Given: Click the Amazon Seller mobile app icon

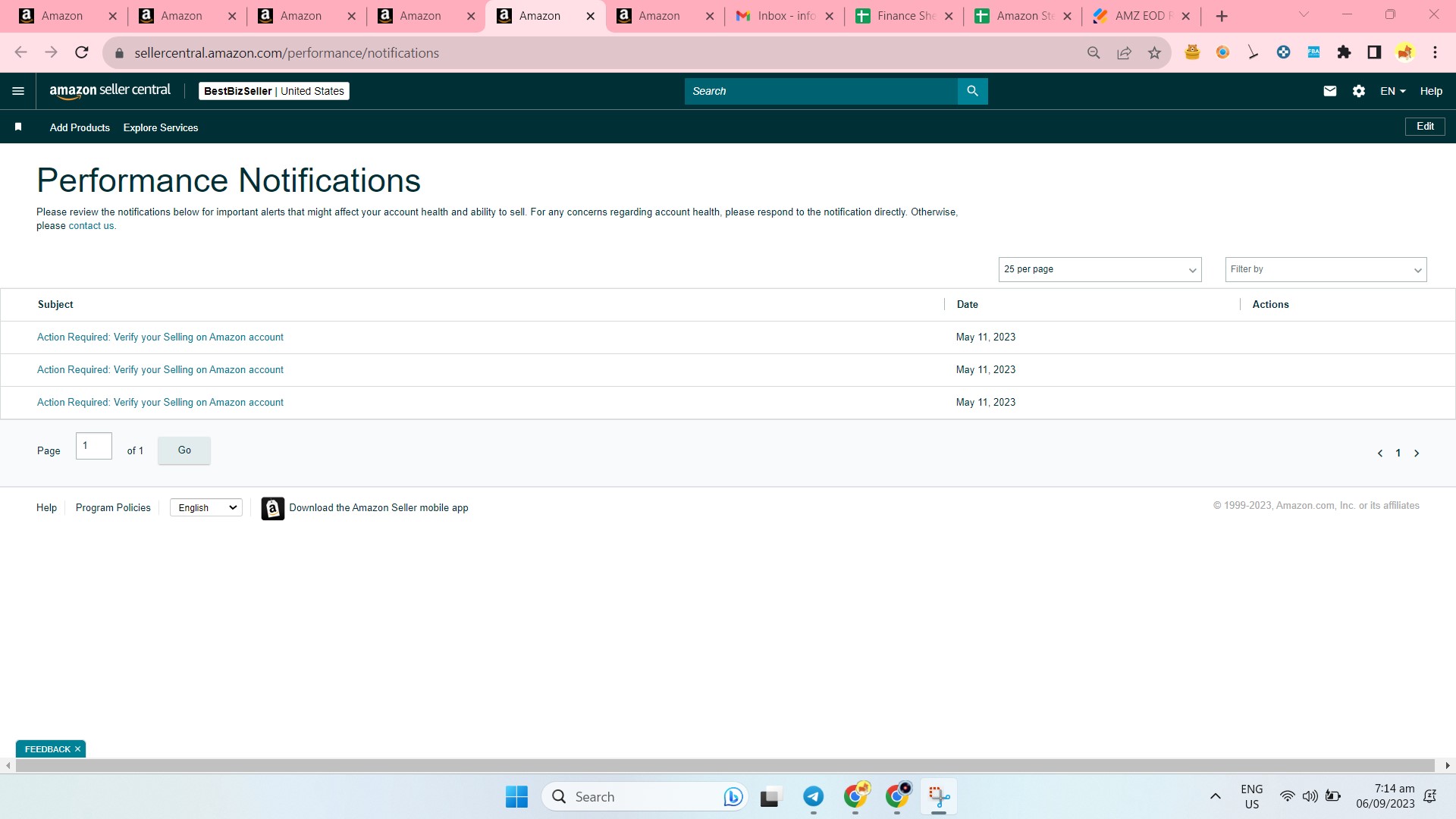Looking at the screenshot, I should (273, 508).
